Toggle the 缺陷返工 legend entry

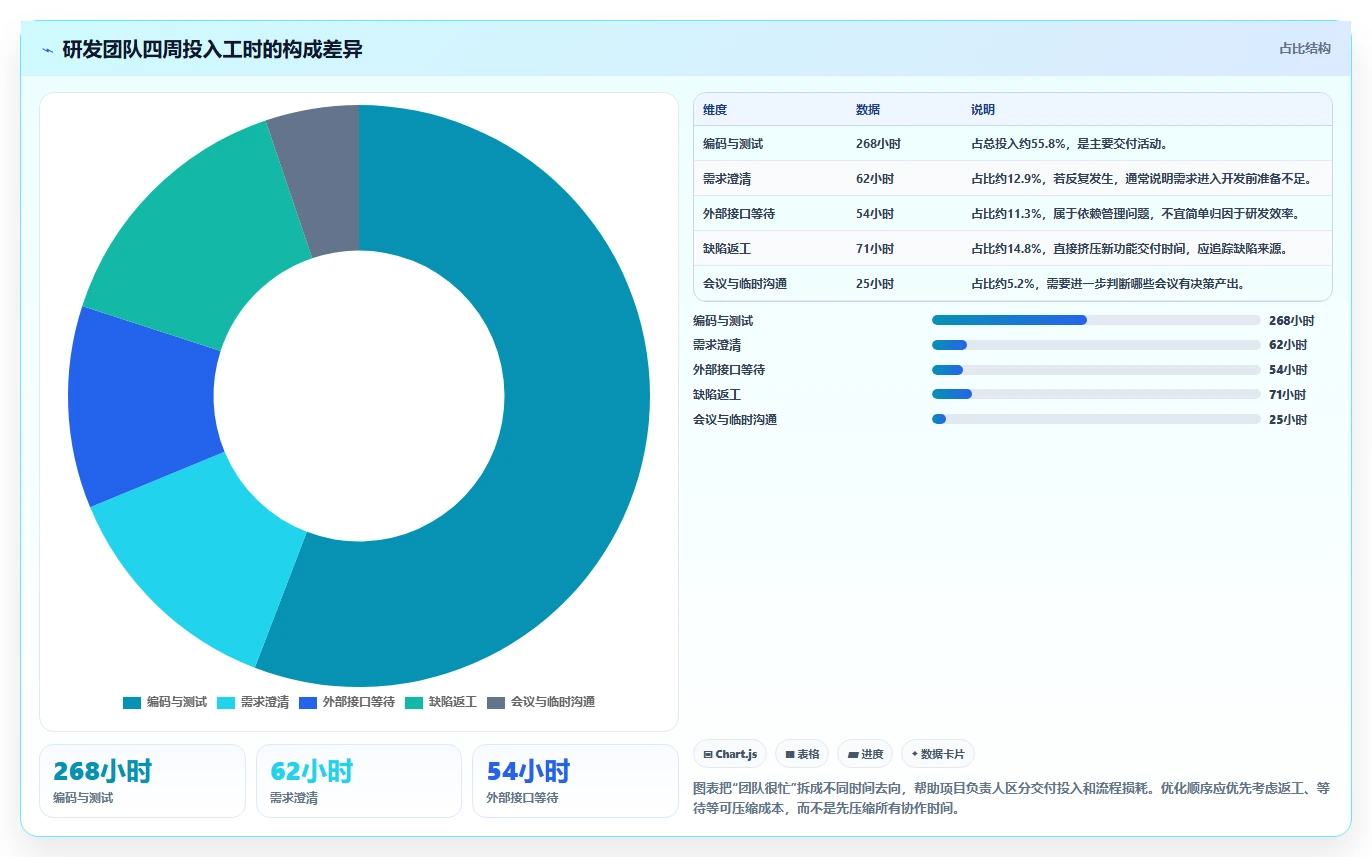point(441,702)
